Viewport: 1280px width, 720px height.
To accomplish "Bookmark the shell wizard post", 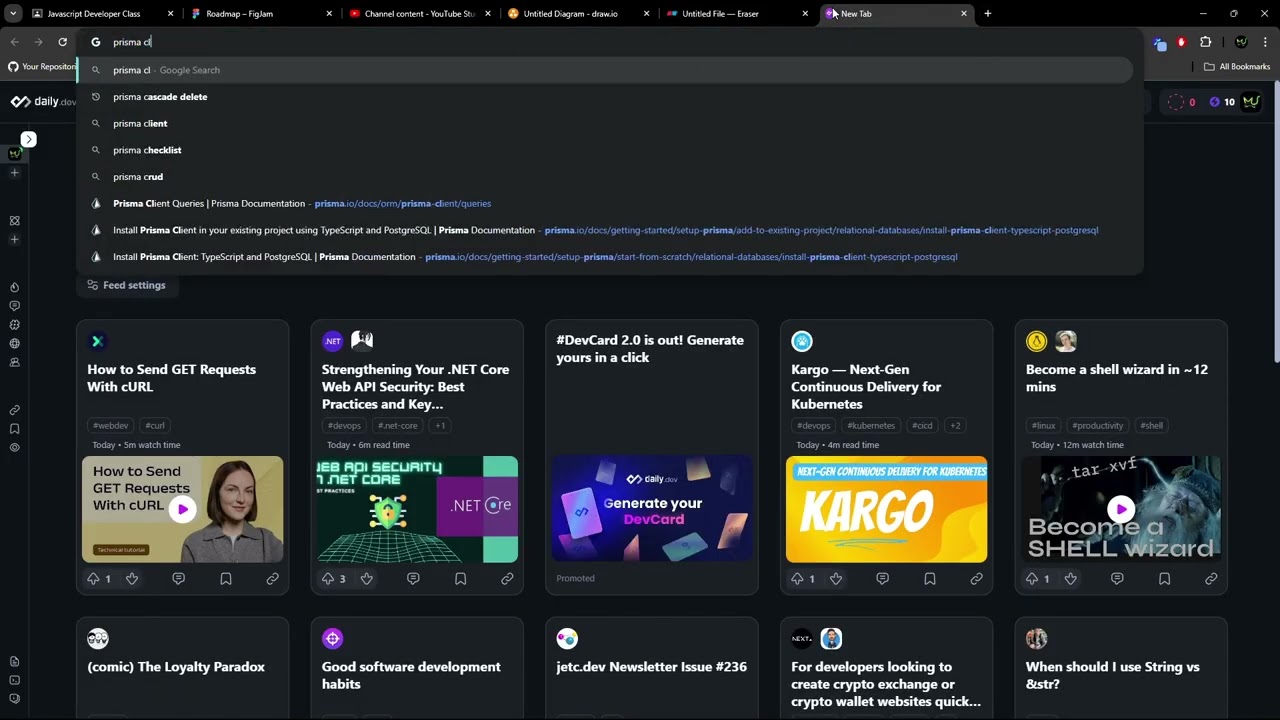I will point(1164,579).
